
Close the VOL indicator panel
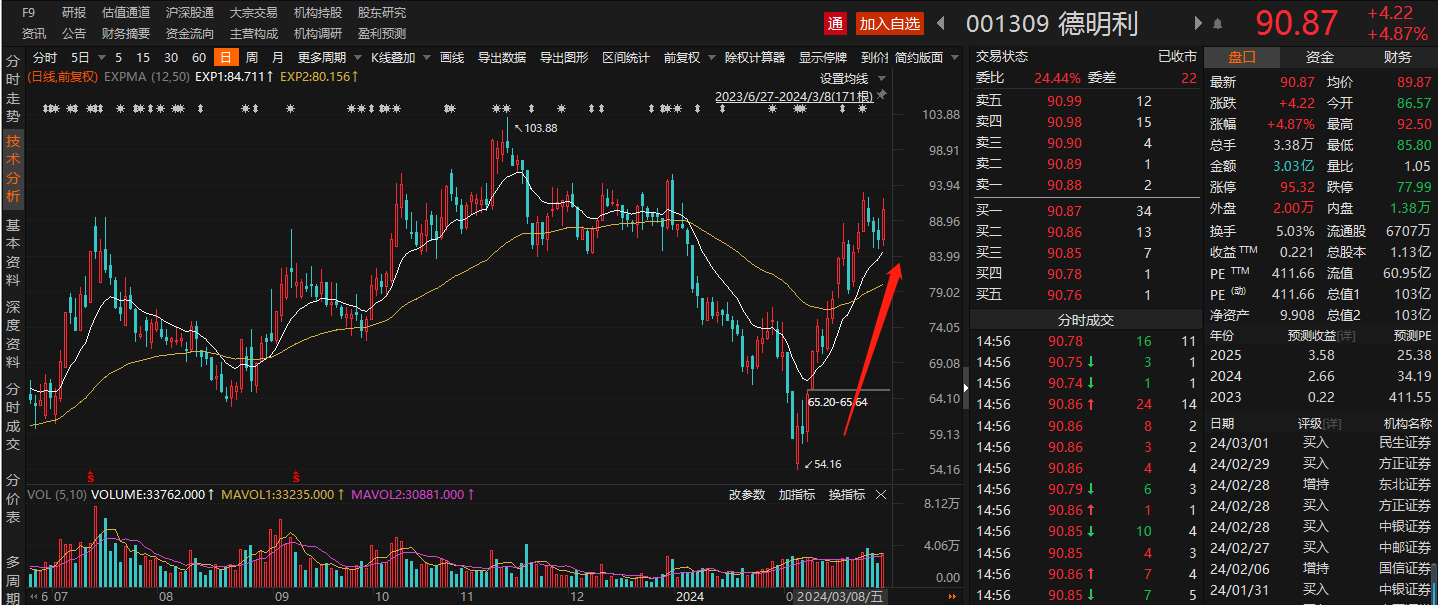[x=881, y=495]
